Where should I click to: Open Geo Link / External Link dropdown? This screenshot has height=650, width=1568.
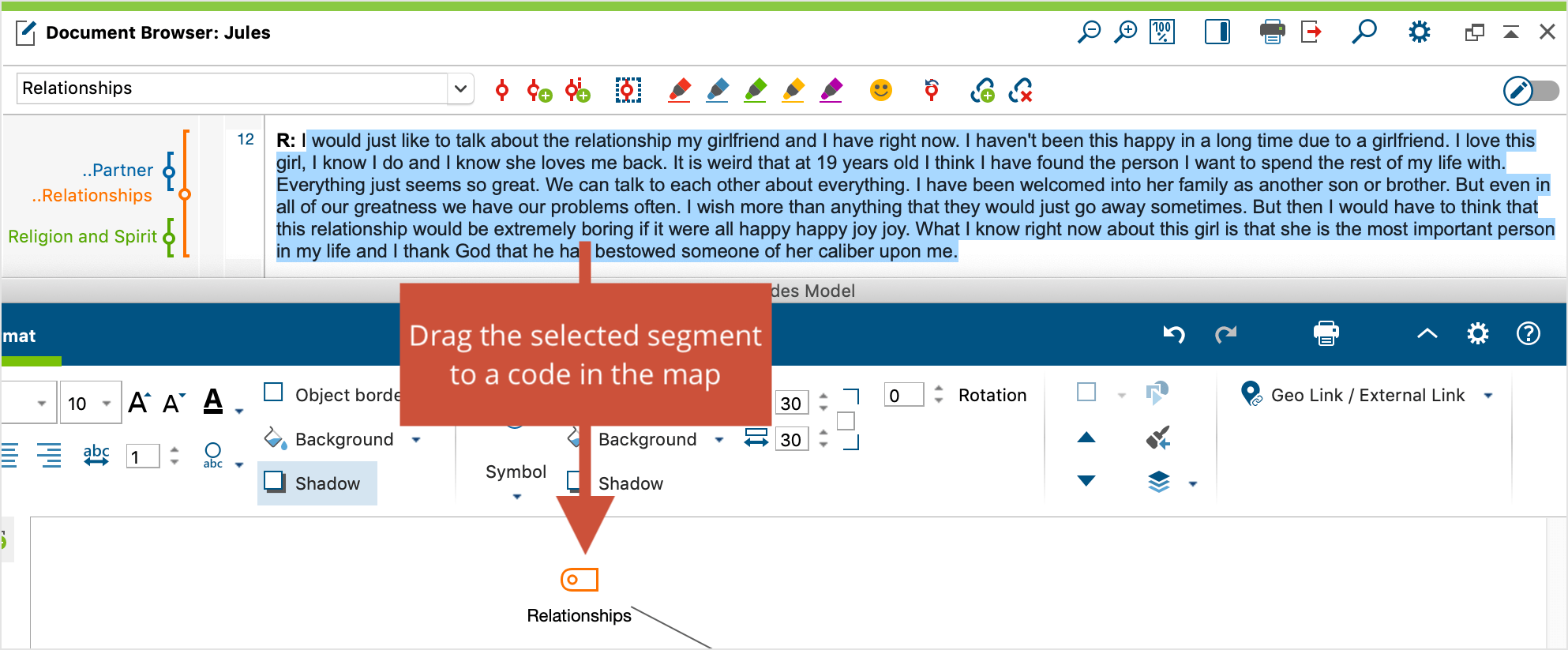click(1488, 396)
